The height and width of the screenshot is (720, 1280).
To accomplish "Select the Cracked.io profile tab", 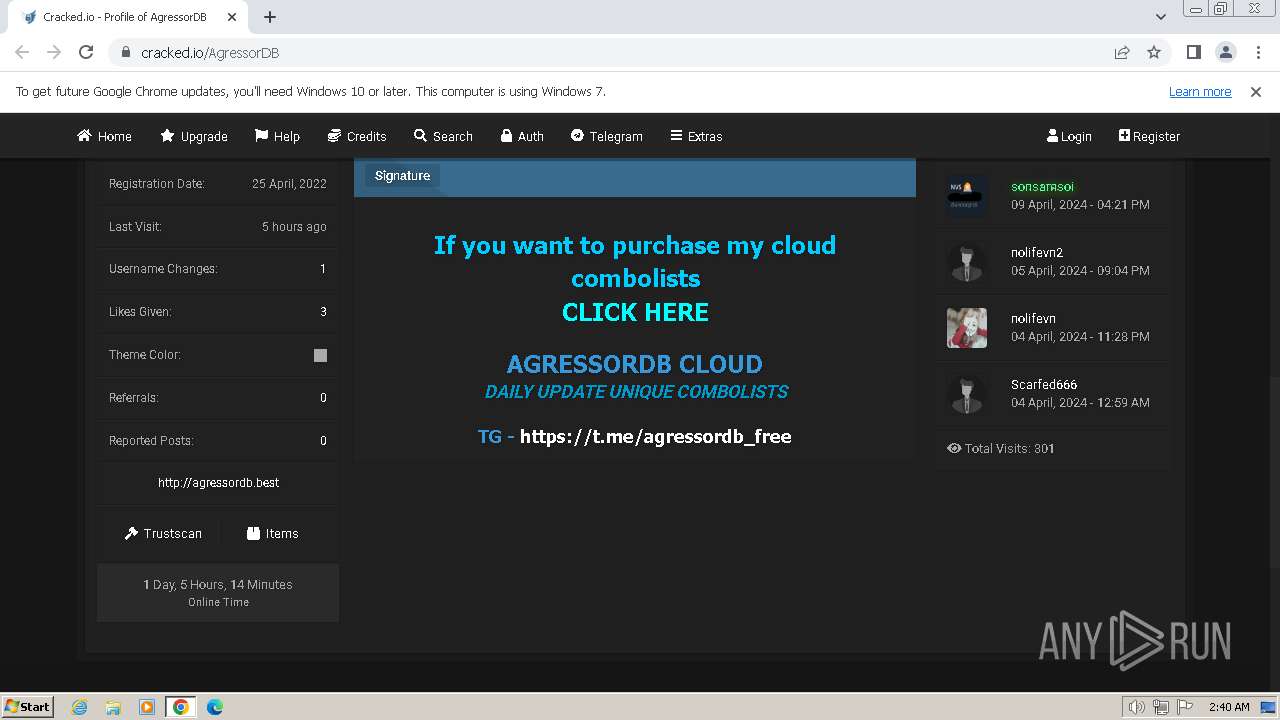I will 125,17.
